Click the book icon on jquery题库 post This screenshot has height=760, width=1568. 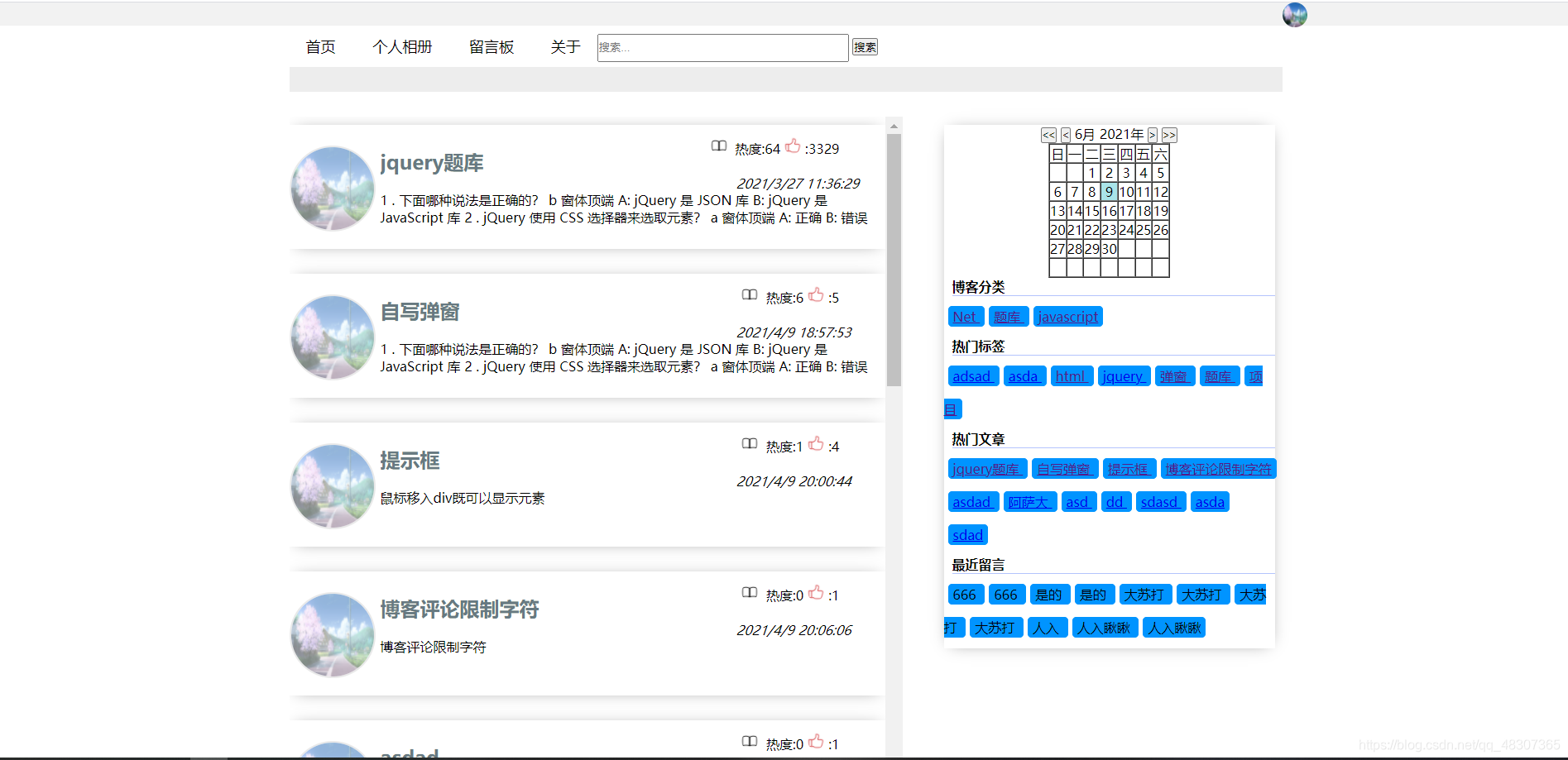(718, 146)
